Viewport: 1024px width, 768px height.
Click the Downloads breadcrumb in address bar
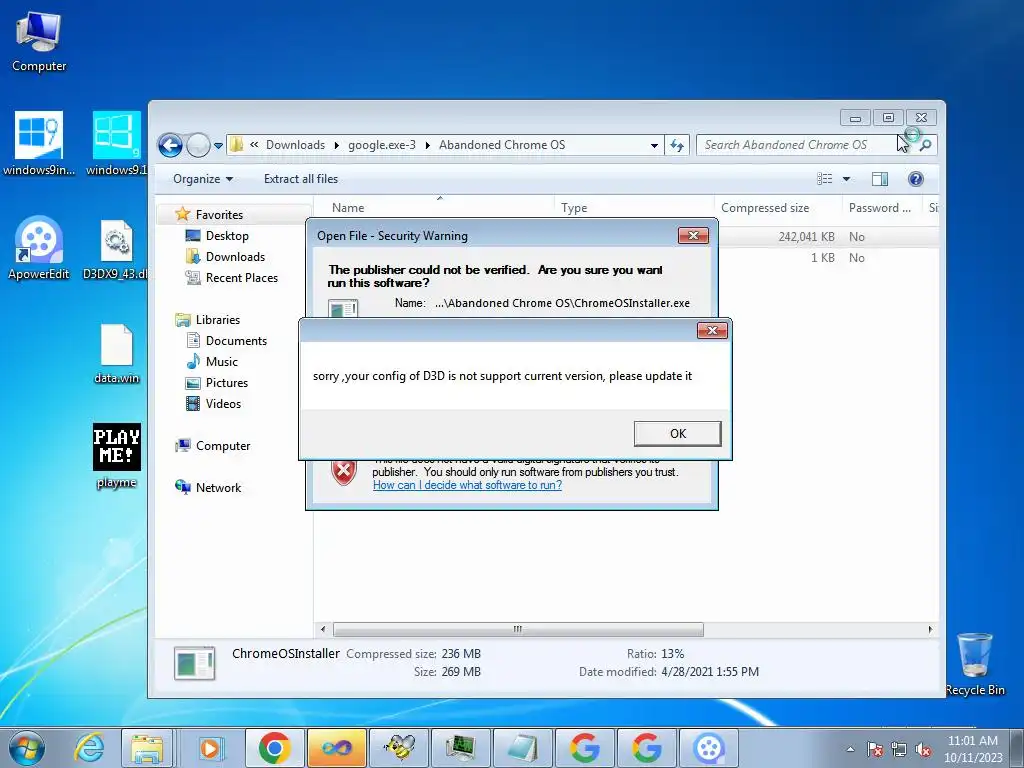(x=295, y=145)
